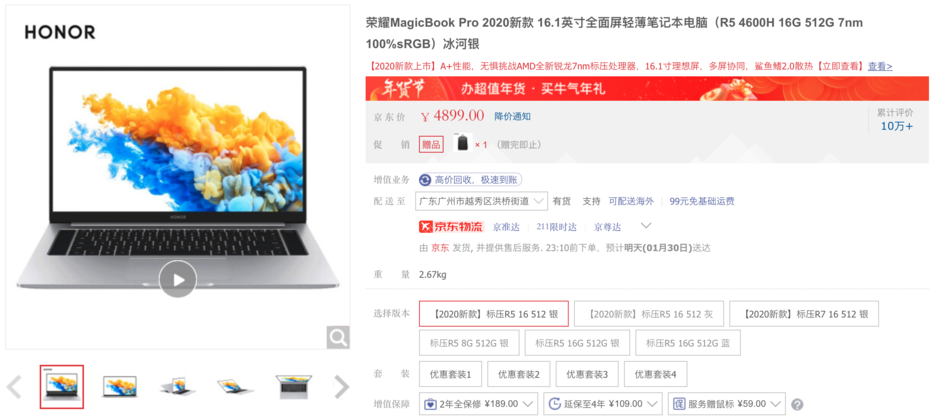Choose the 标压R5 8G 512G 银 option
The image size is (945, 419).
click(469, 342)
